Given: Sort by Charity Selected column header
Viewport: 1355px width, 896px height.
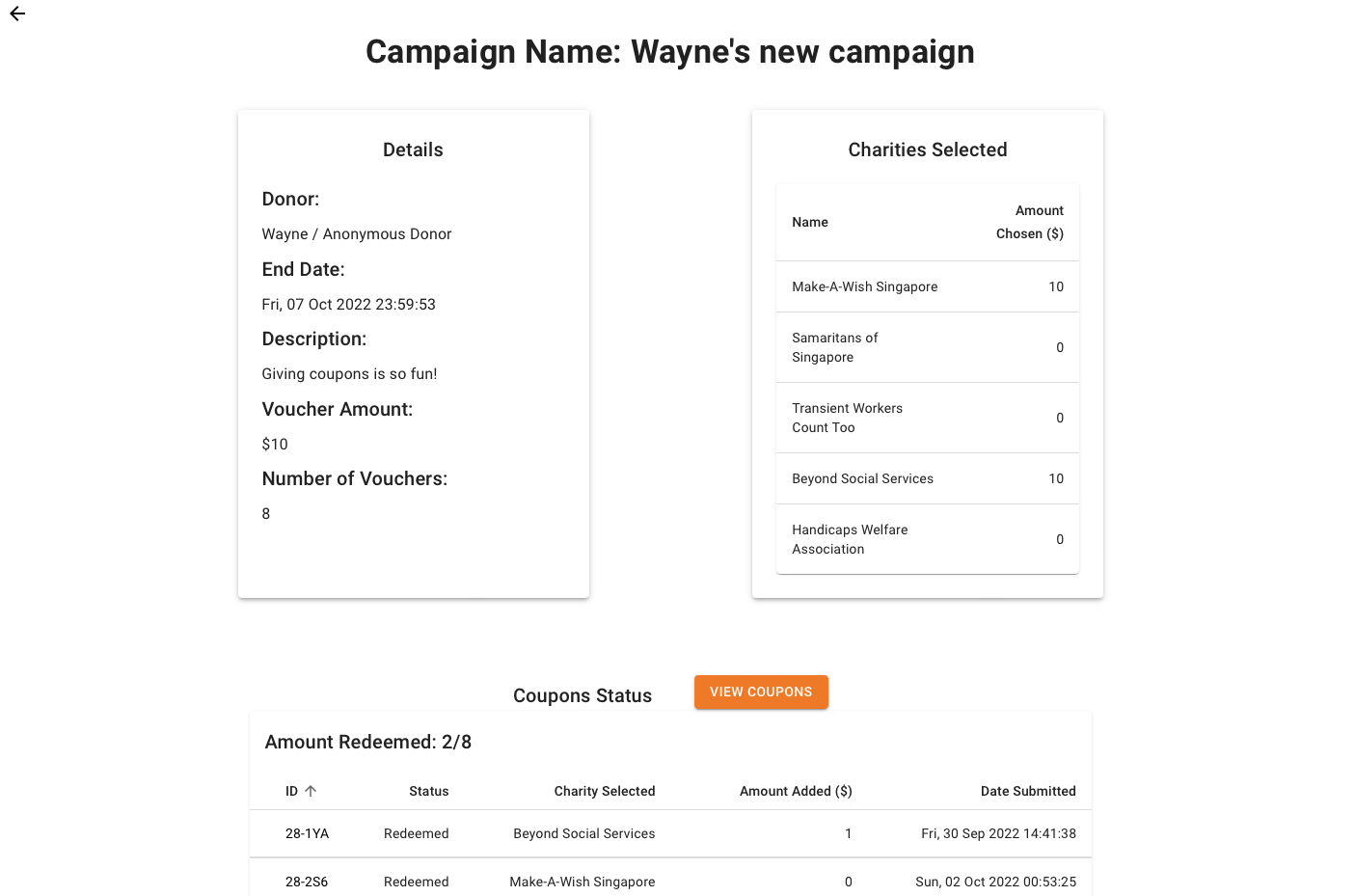Looking at the screenshot, I should 605,791.
